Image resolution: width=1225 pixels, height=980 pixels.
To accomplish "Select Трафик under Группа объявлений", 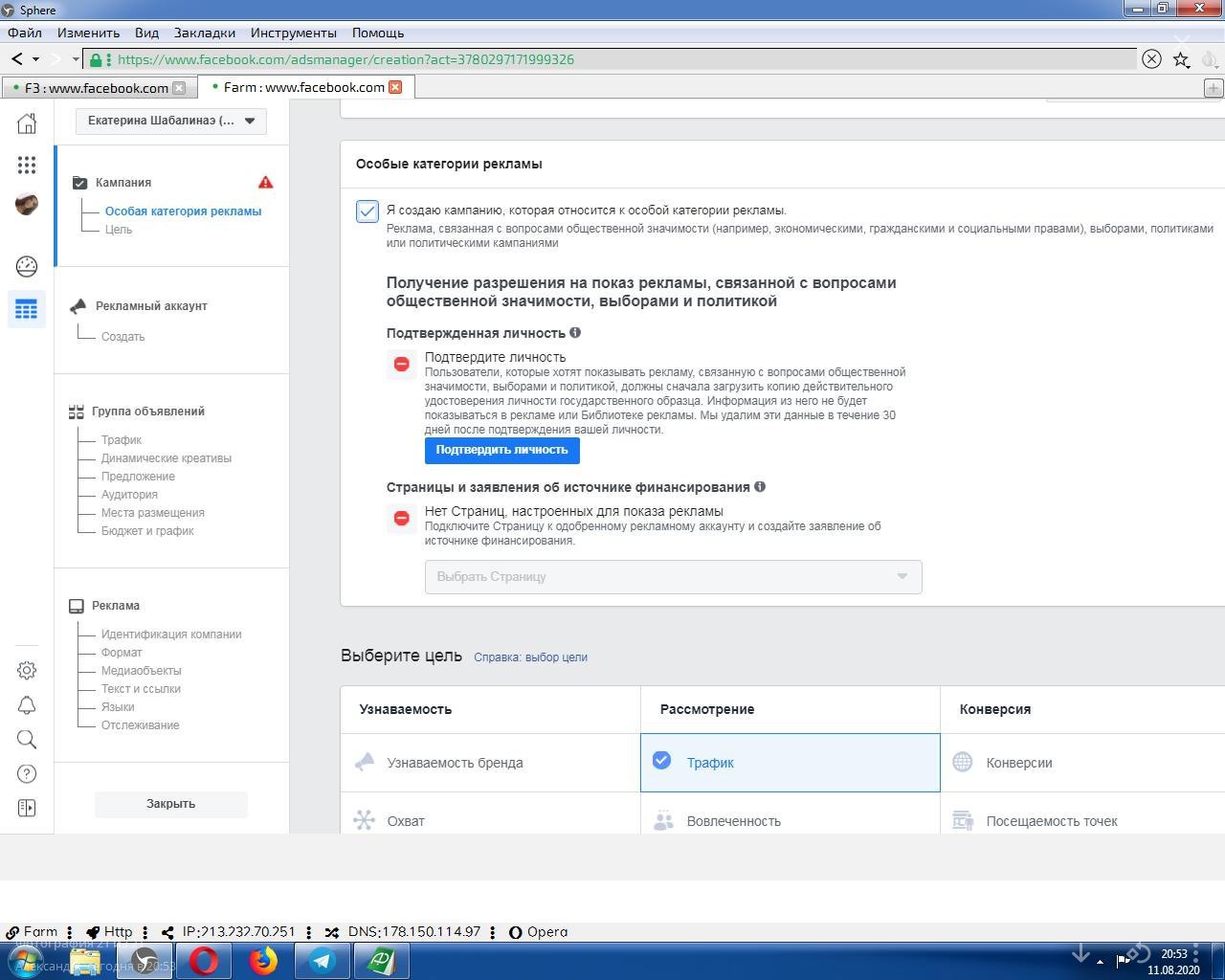I will tap(122, 440).
